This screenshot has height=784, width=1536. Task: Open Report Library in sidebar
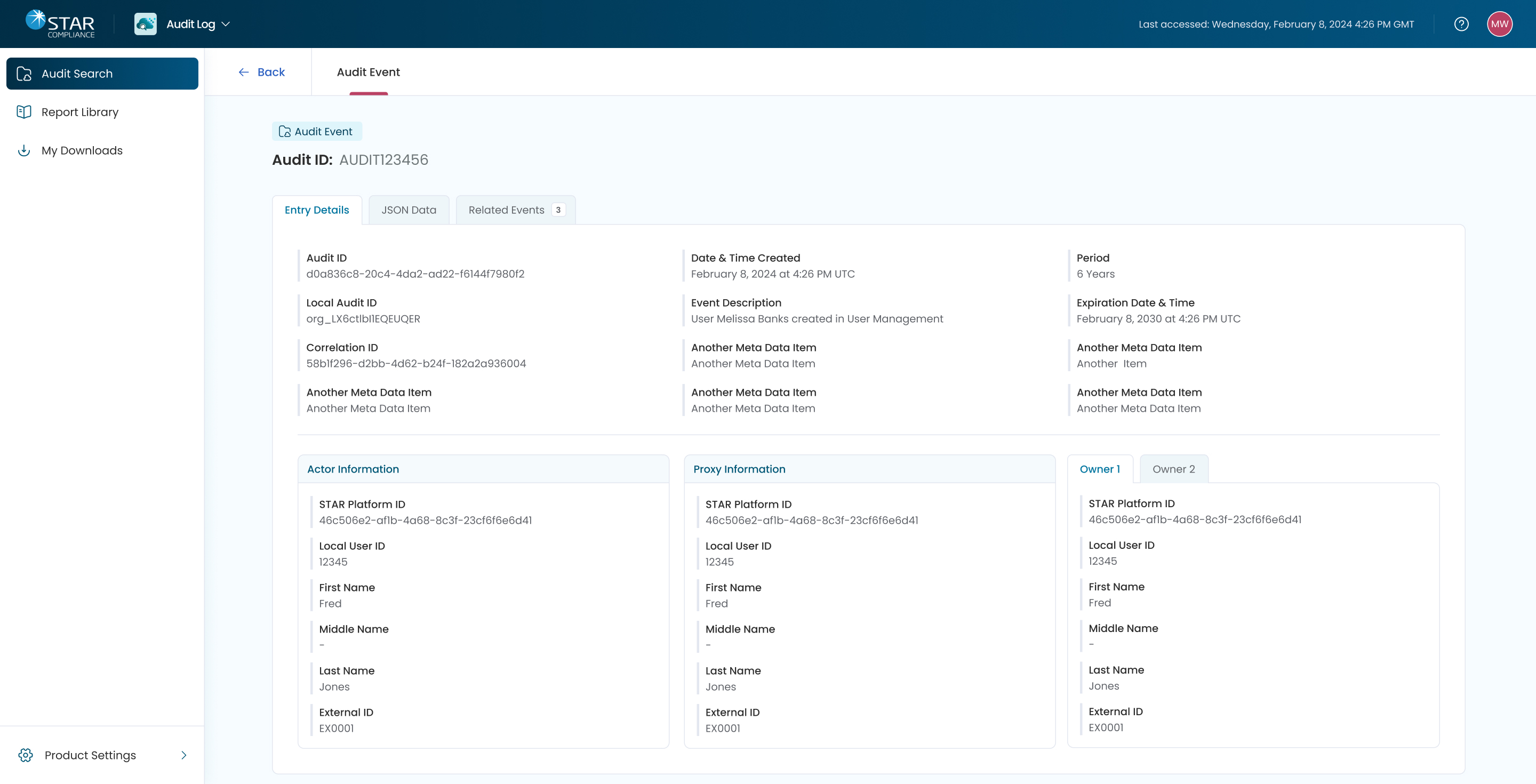[x=80, y=112]
